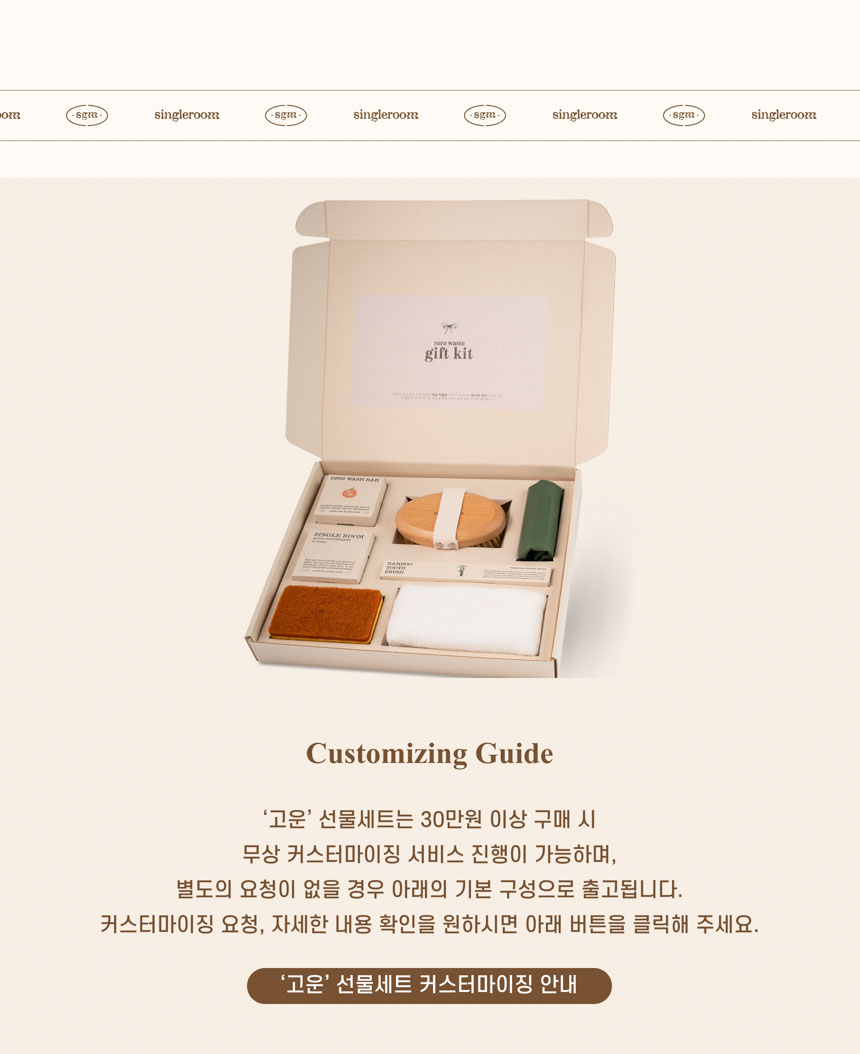Click the third sgm oval logo

(485, 116)
